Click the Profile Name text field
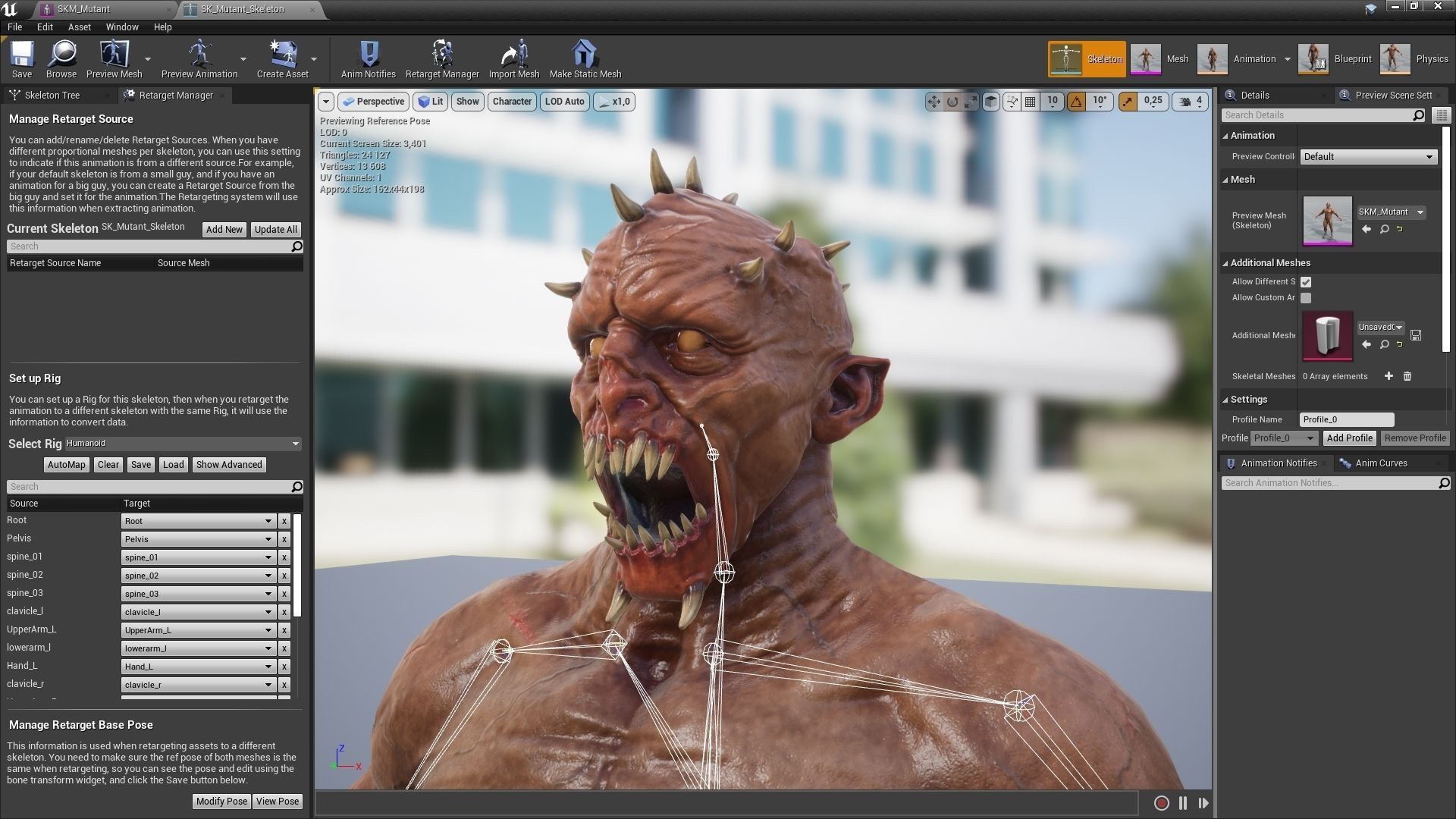This screenshot has height=819, width=1456. tap(1347, 419)
